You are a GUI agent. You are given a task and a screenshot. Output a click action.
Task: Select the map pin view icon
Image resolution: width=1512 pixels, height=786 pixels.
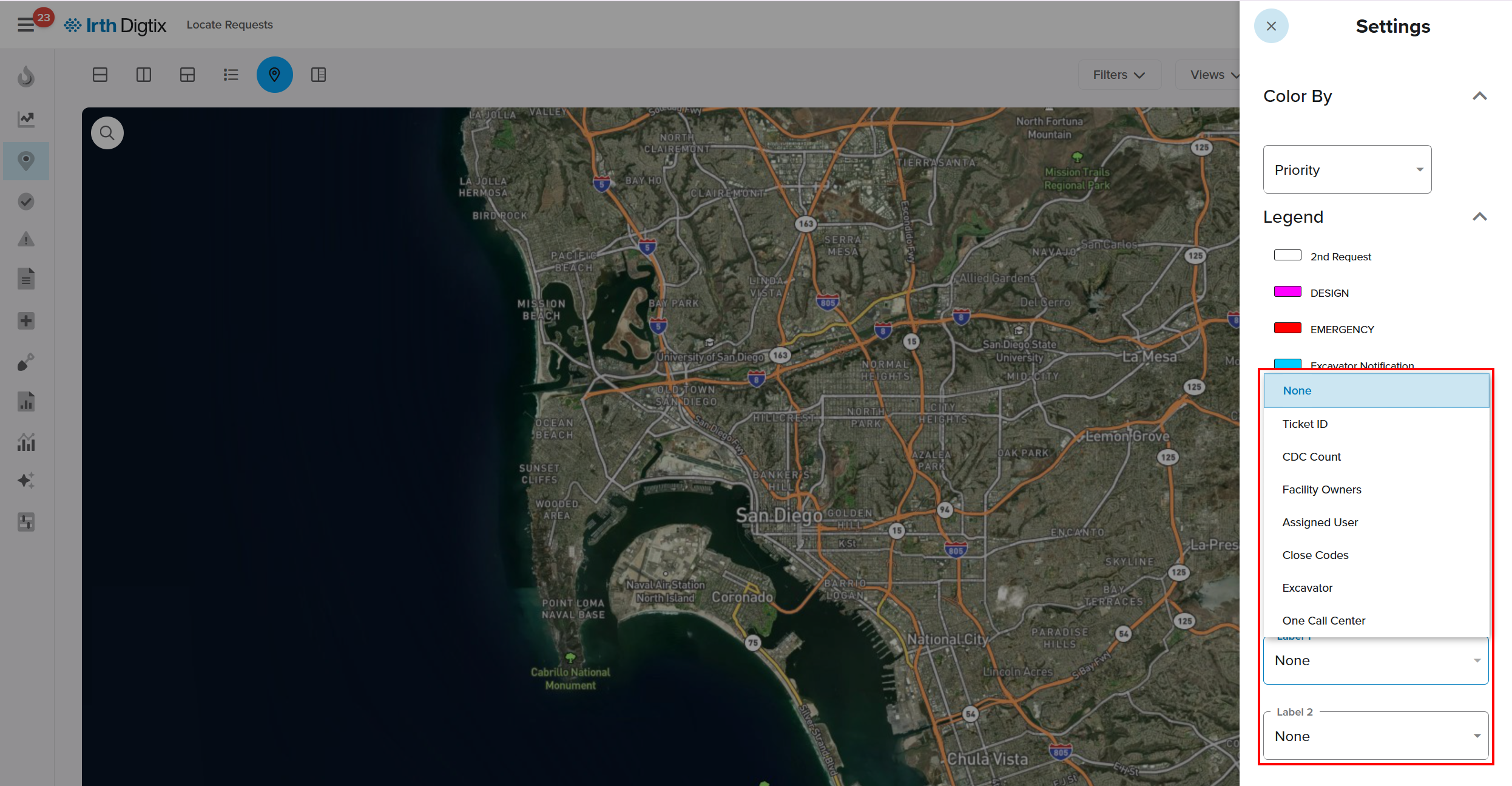(x=274, y=75)
